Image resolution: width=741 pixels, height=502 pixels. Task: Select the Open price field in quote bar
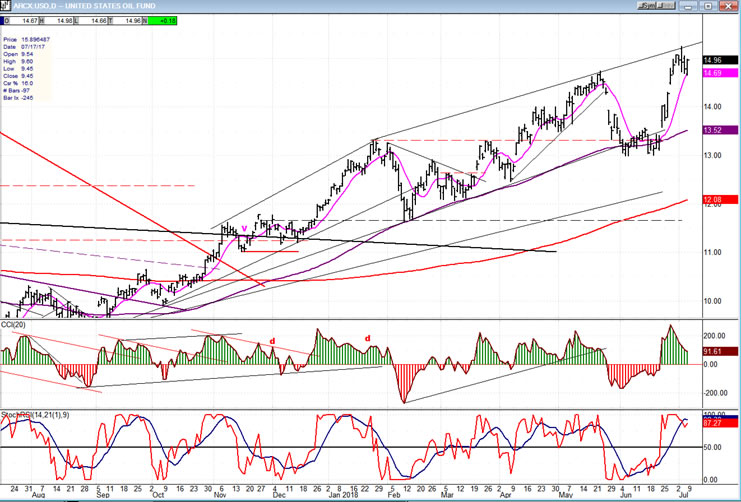click(32, 18)
